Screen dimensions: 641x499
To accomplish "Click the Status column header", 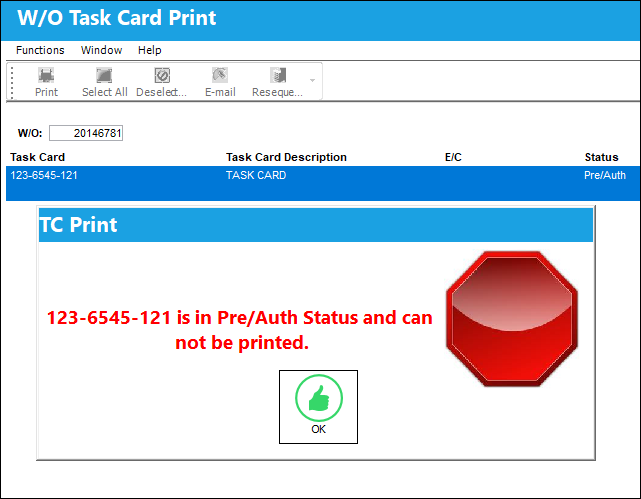I will pyautogui.click(x=601, y=157).
